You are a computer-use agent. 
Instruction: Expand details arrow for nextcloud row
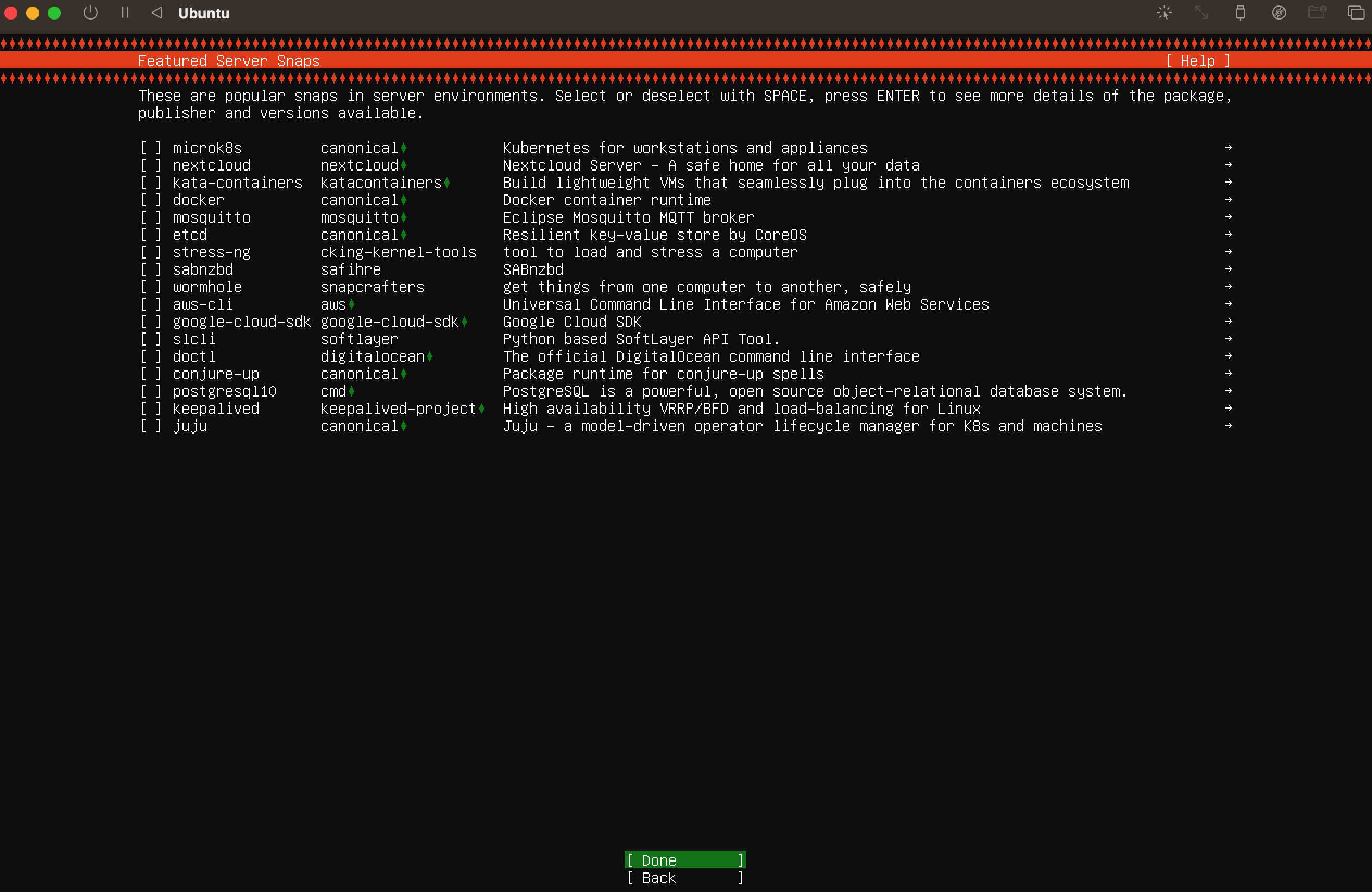1228,165
